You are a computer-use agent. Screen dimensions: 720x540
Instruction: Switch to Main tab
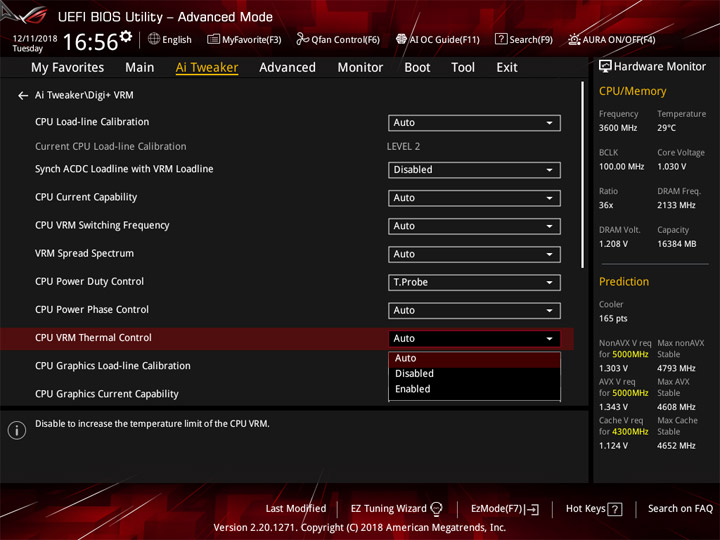click(x=140, y=68)
